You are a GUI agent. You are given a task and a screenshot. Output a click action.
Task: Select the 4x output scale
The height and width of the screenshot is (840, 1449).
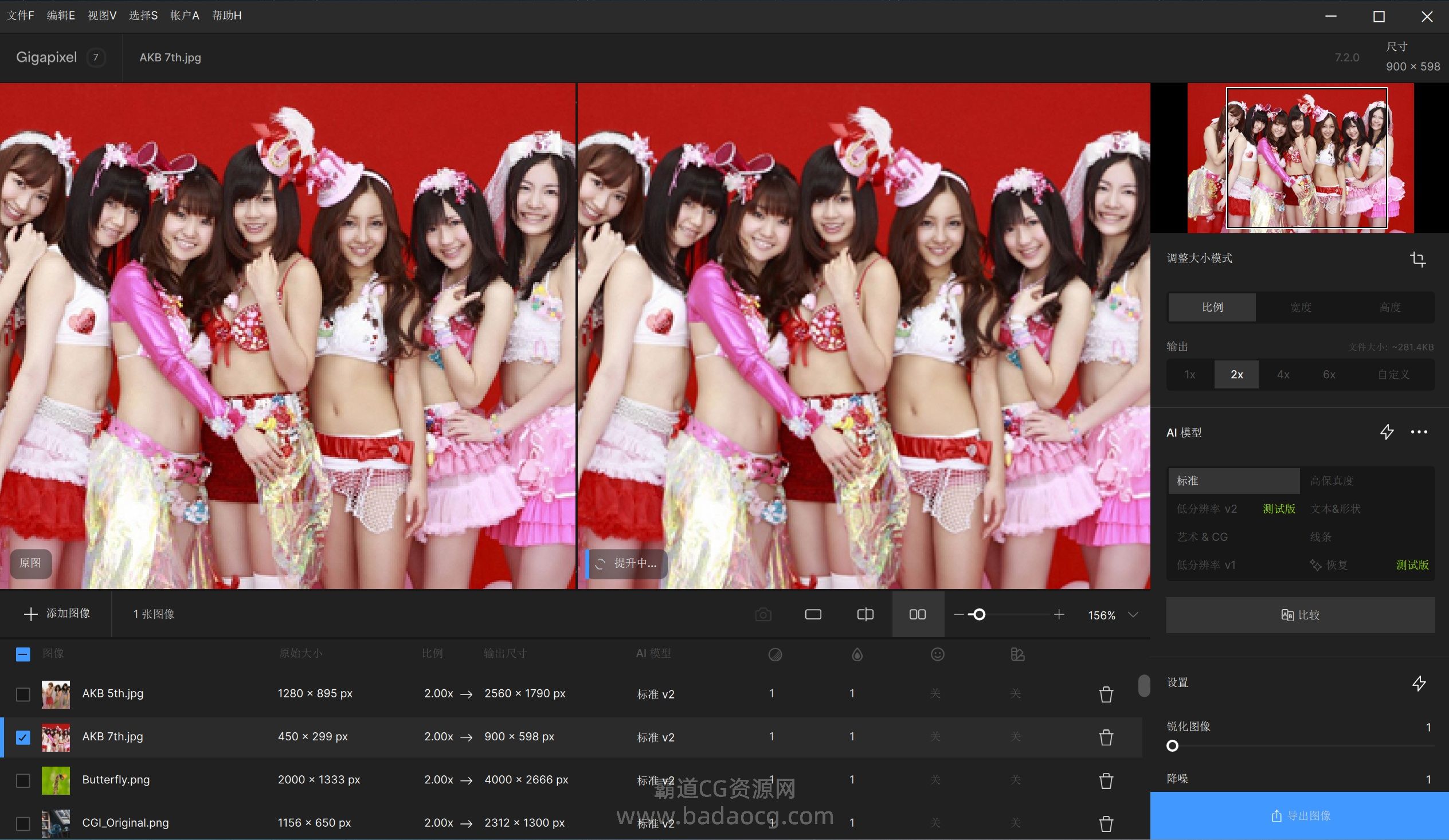(1283, 374)
